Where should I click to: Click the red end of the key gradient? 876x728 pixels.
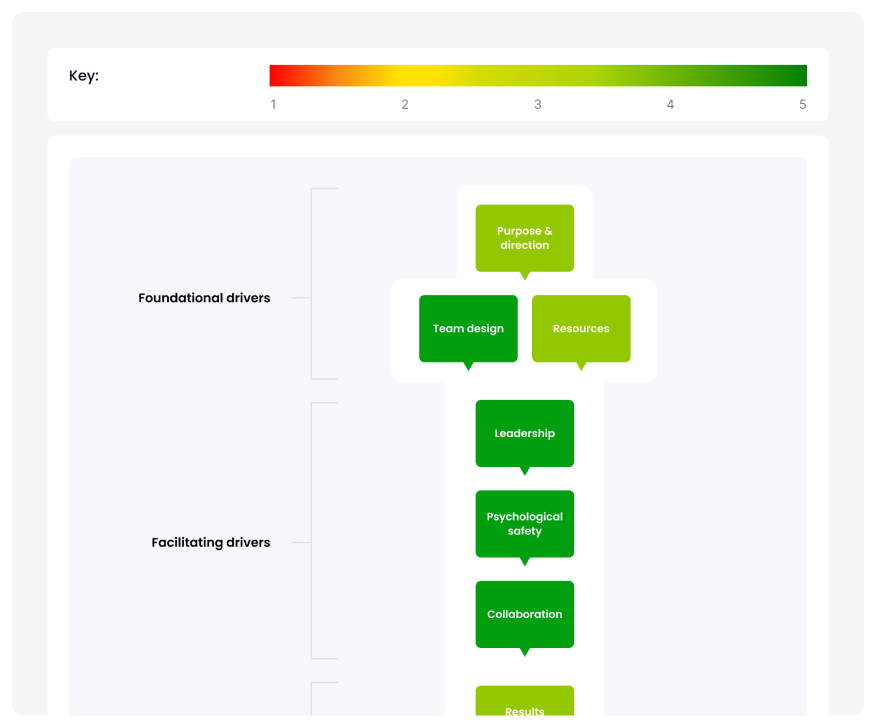[279, 76]
